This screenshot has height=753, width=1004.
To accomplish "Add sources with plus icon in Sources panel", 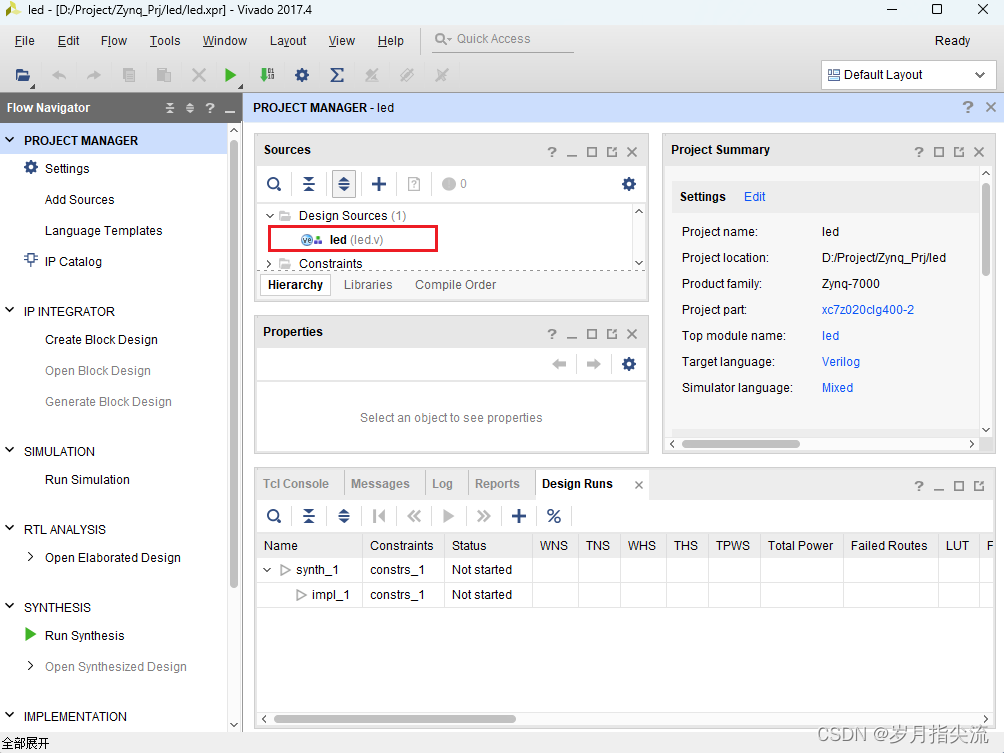I will (379, 184).
